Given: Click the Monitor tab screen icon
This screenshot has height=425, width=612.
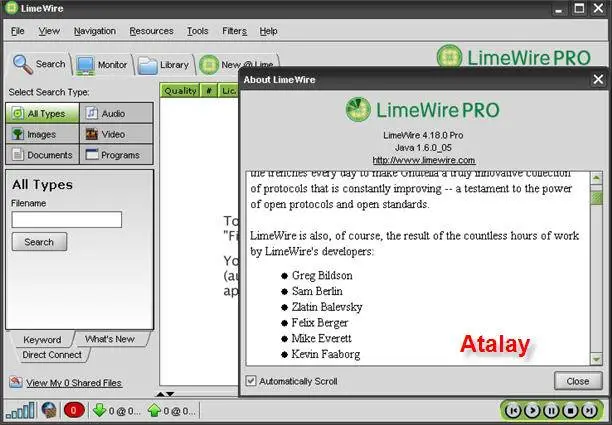Looking at the screenshot, I should (85, 65).
